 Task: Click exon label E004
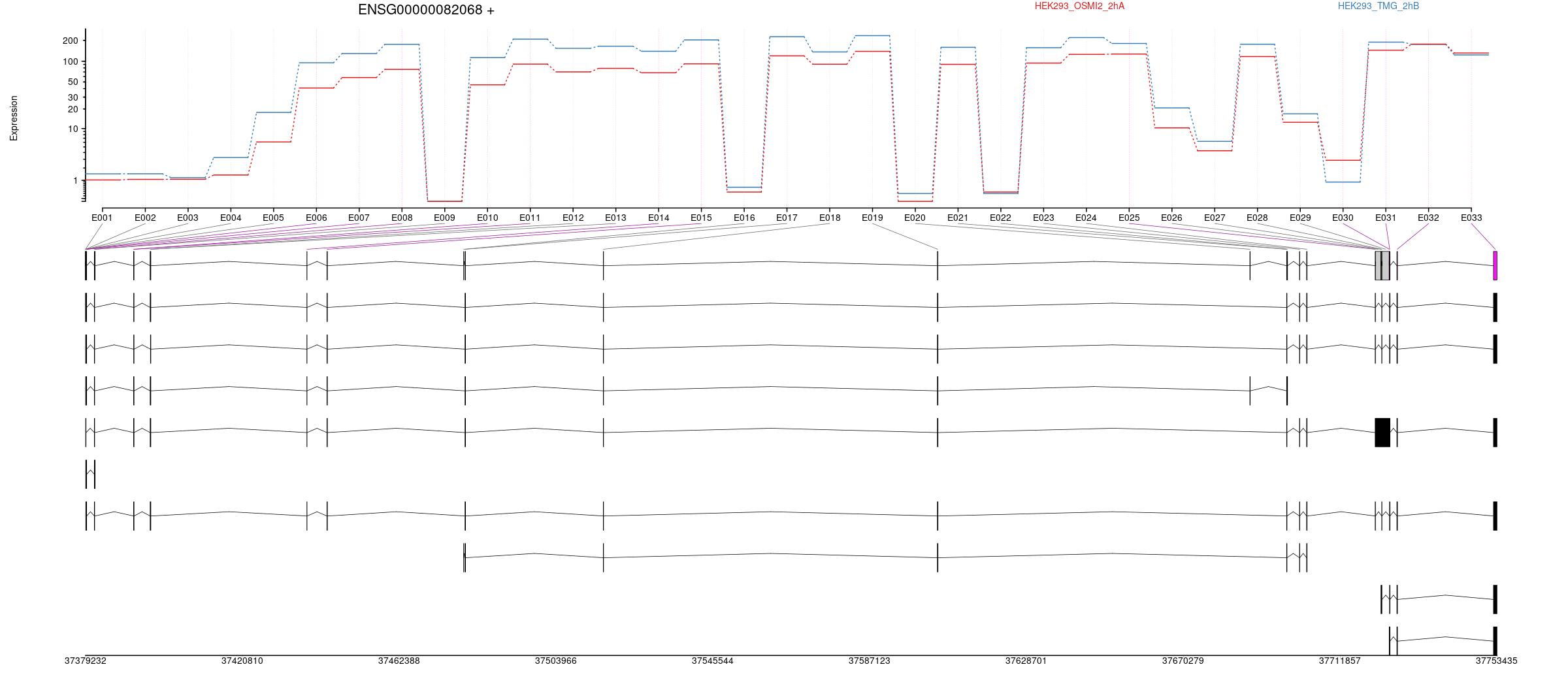[x=231, y=218]
